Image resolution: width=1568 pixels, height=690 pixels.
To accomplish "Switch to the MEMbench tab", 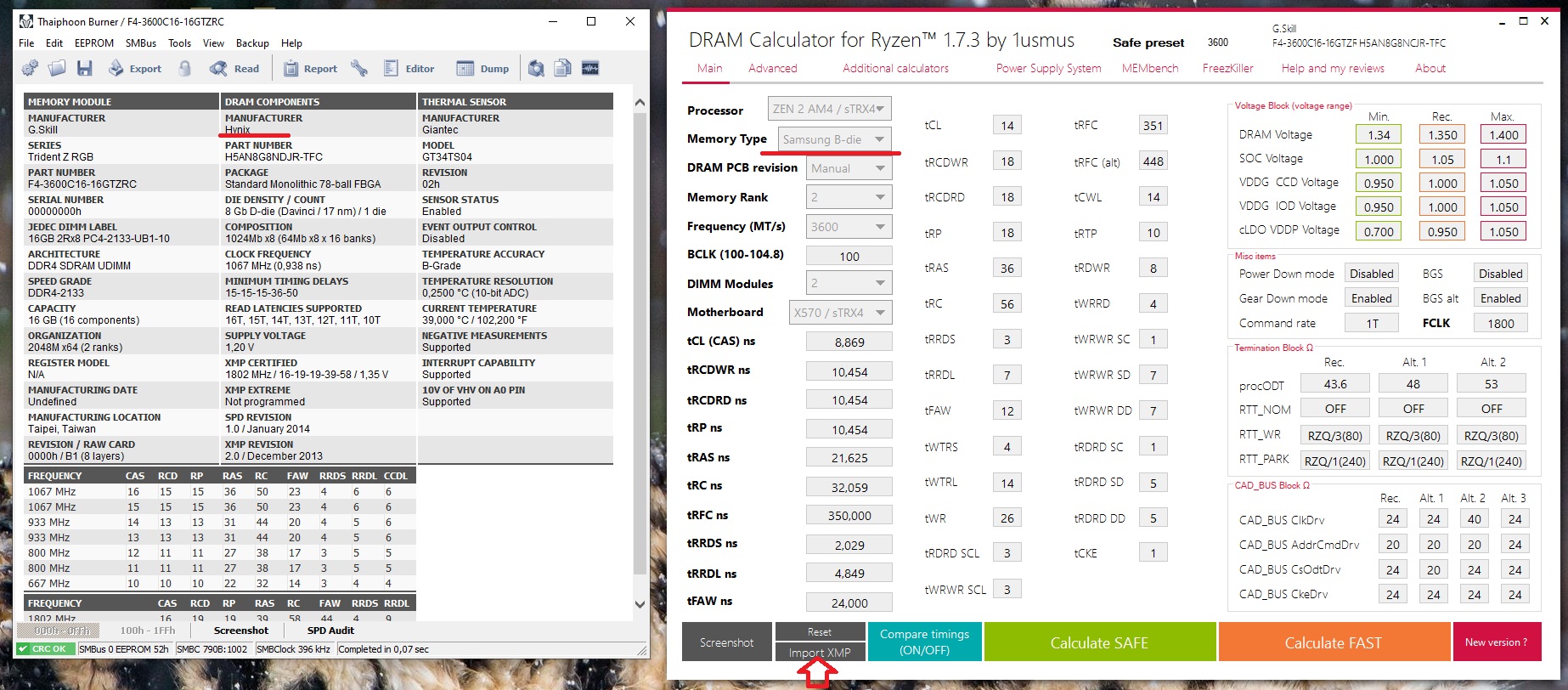I will (x=1150, y=69).
